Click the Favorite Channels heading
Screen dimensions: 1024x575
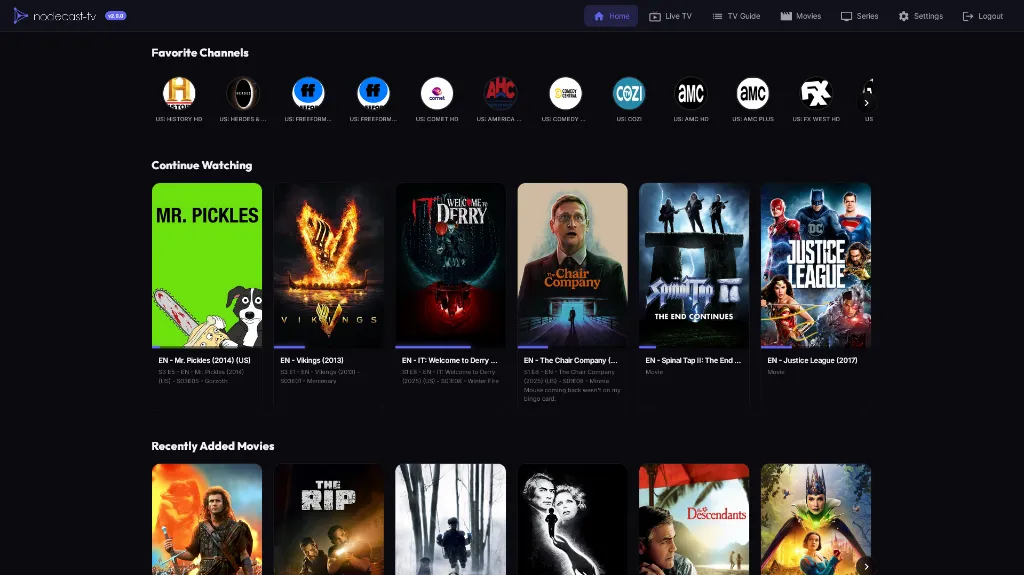pyautogui.click(x=200, y=53)
